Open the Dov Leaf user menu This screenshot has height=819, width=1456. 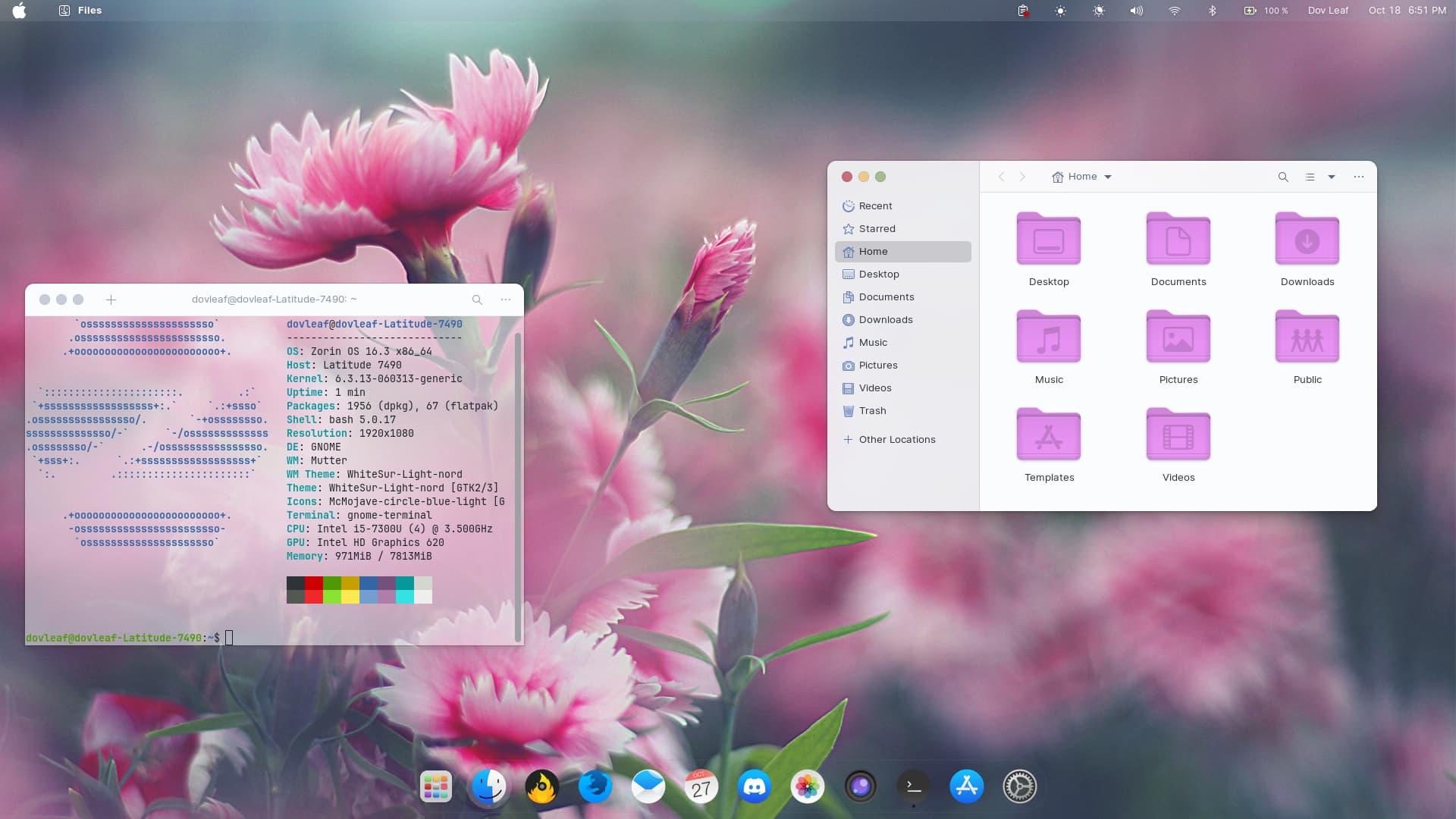[1328, 11]
